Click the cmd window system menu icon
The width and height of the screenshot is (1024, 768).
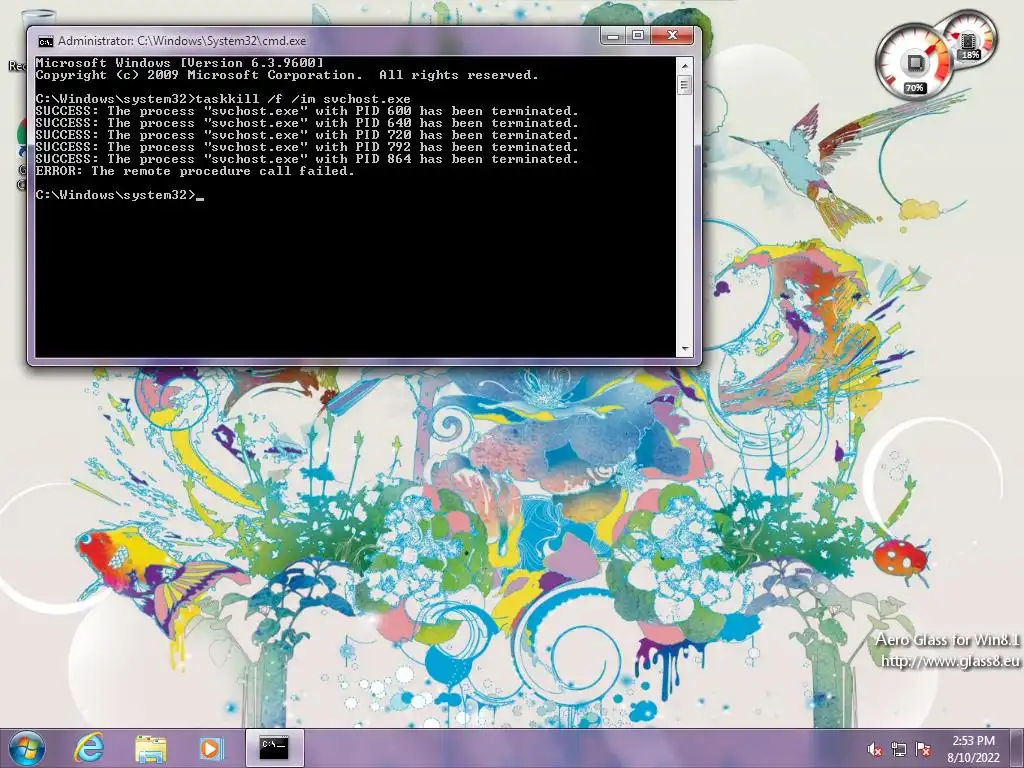[45, 42]
